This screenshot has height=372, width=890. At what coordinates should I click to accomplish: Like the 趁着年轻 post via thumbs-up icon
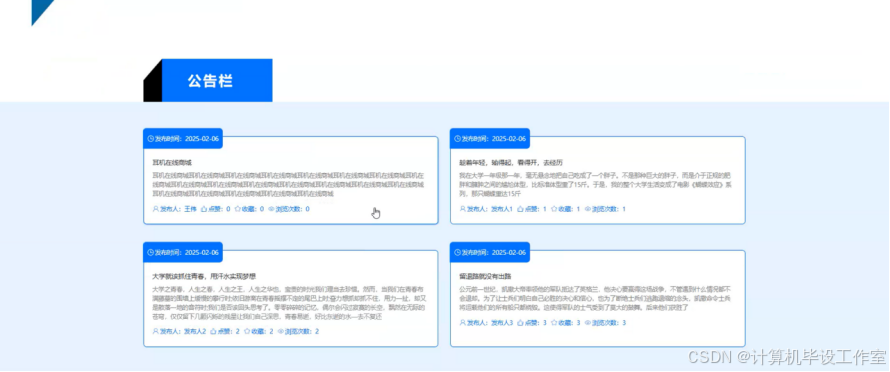coord(520,209)
